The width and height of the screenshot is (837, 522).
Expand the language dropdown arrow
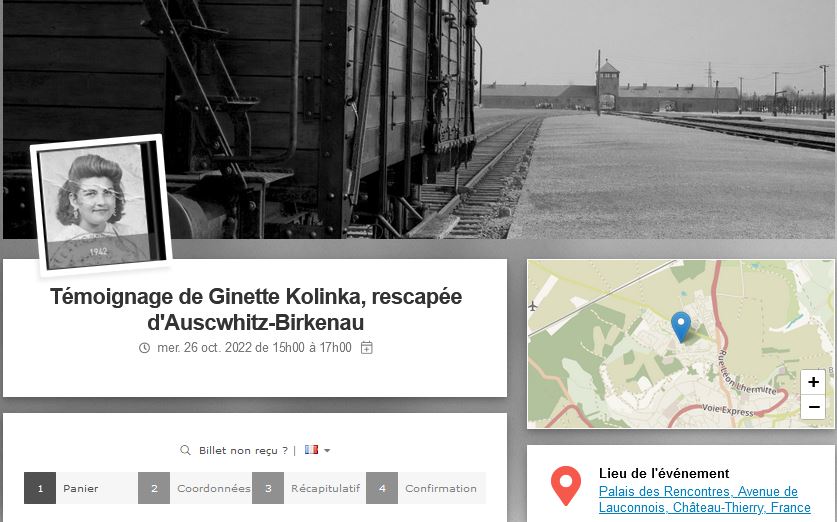click(327, 450)
